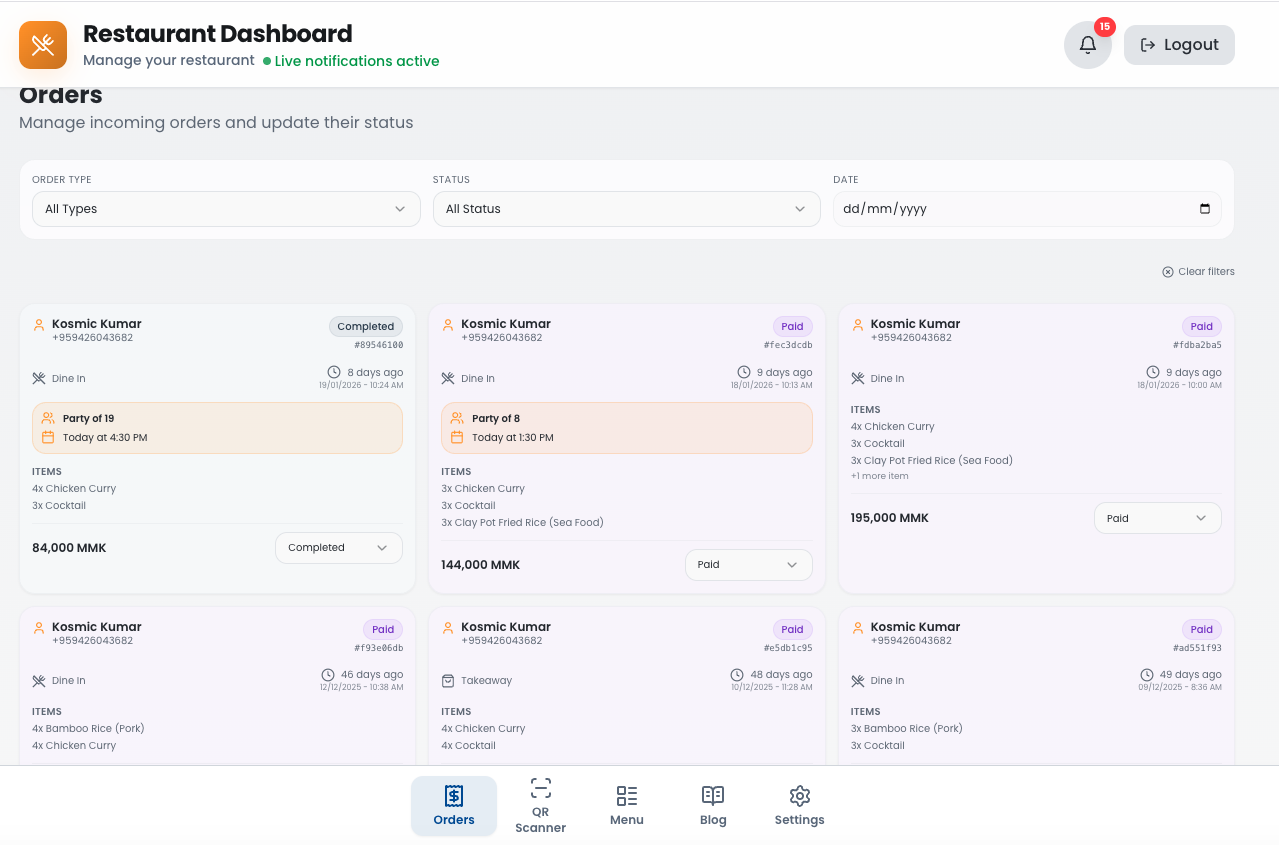The height and width of the screenshot is (845, 1279).
Task: Open the Blog section in bottom navigation
Action: coord(712,805)
